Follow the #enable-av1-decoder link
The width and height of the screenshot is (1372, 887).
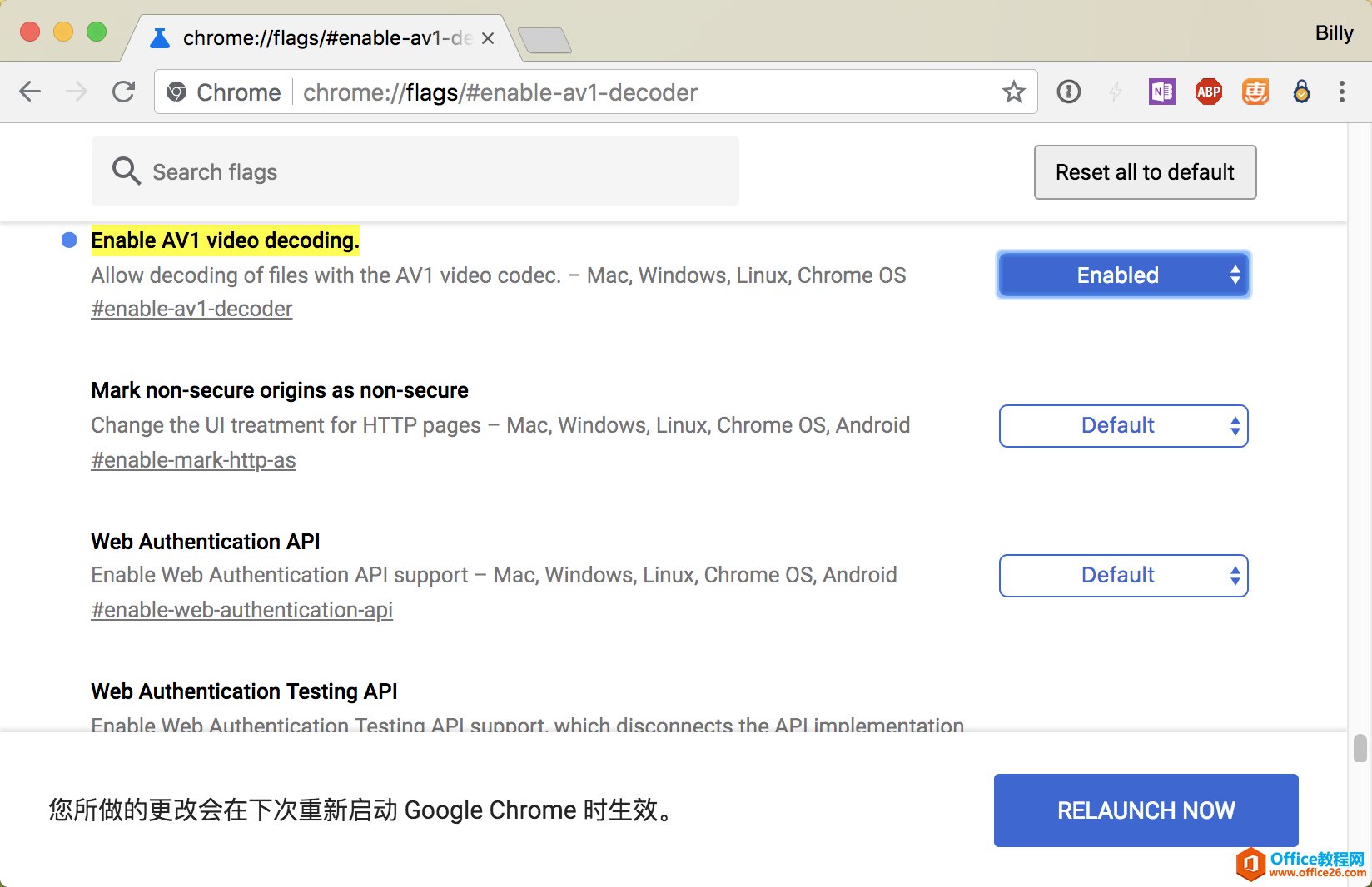191,309
